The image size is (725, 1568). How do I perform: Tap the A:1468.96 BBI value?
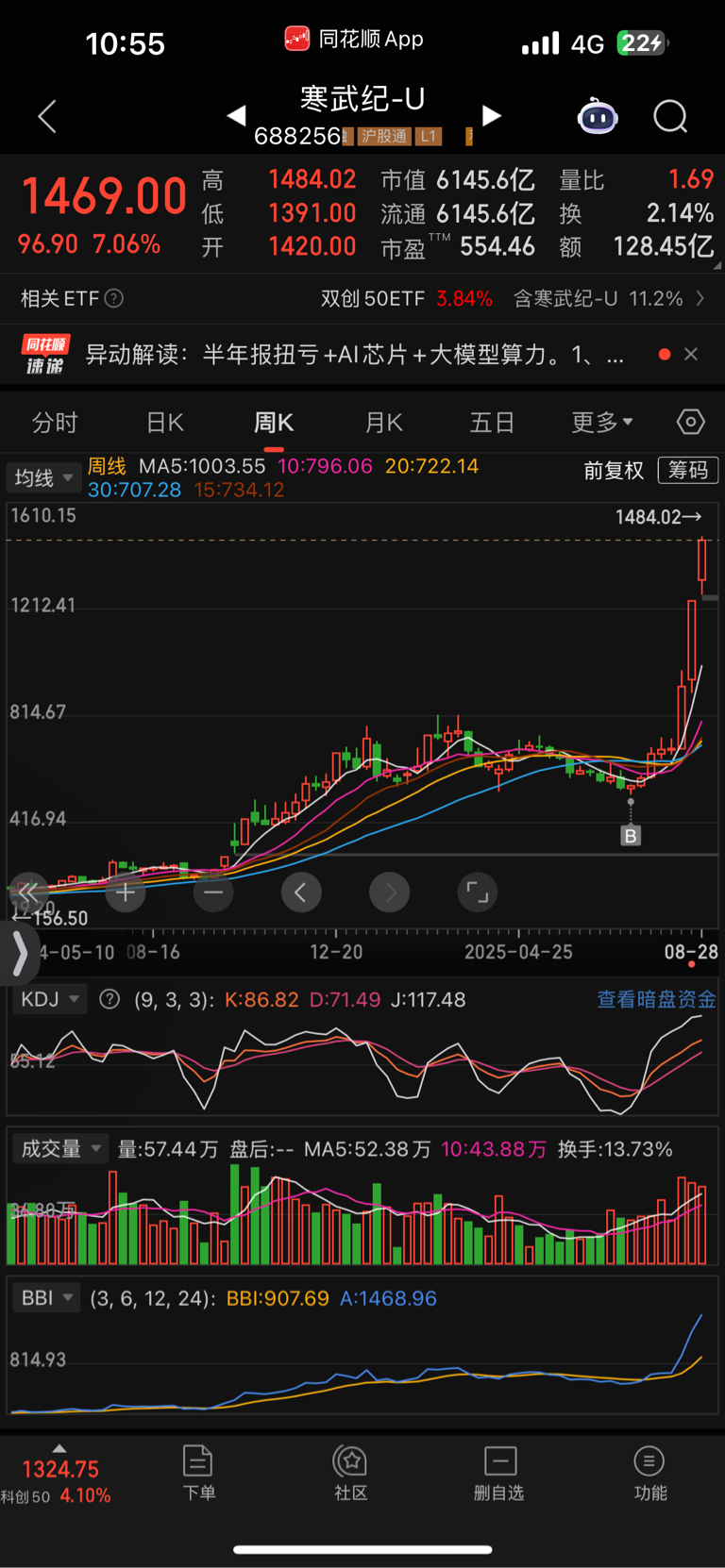(x=388, y=1298)
